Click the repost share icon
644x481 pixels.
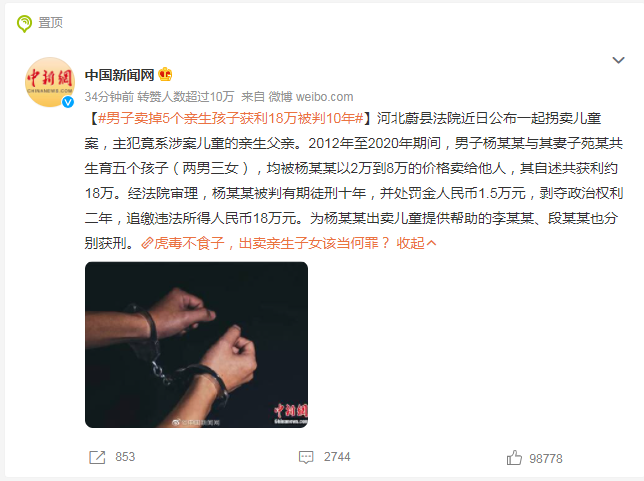click(97, 457)
